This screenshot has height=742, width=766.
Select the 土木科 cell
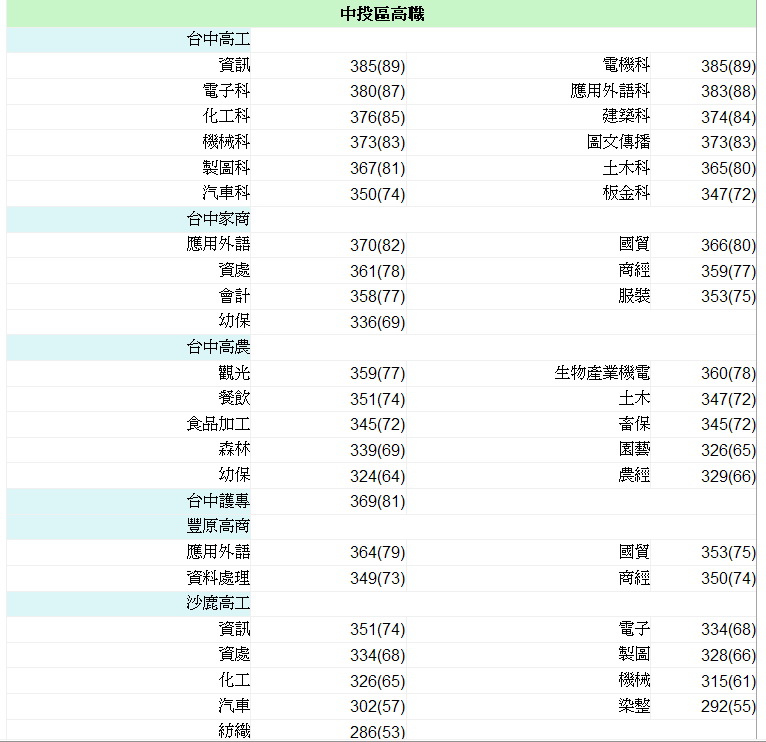[626, 168]
